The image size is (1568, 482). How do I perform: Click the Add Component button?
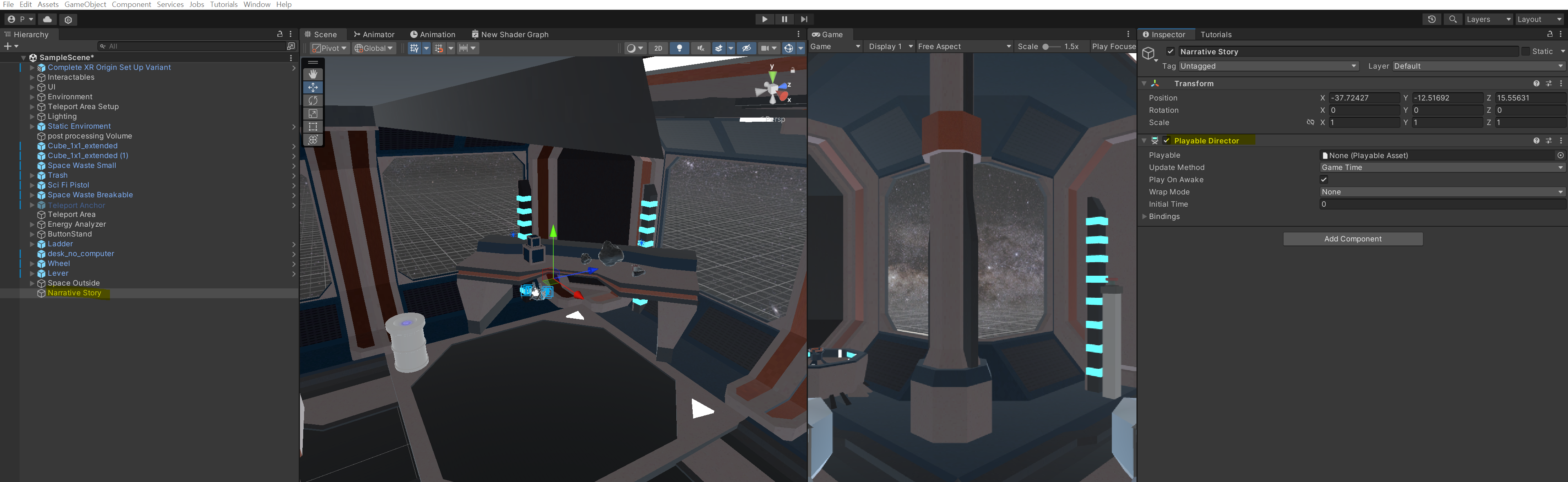pos(1353,239)
